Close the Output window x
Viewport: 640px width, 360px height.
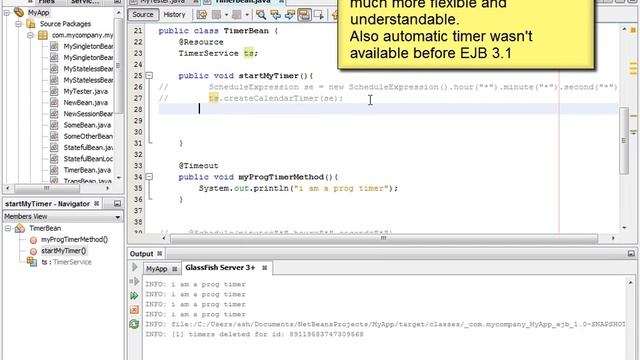coord(160,253)
